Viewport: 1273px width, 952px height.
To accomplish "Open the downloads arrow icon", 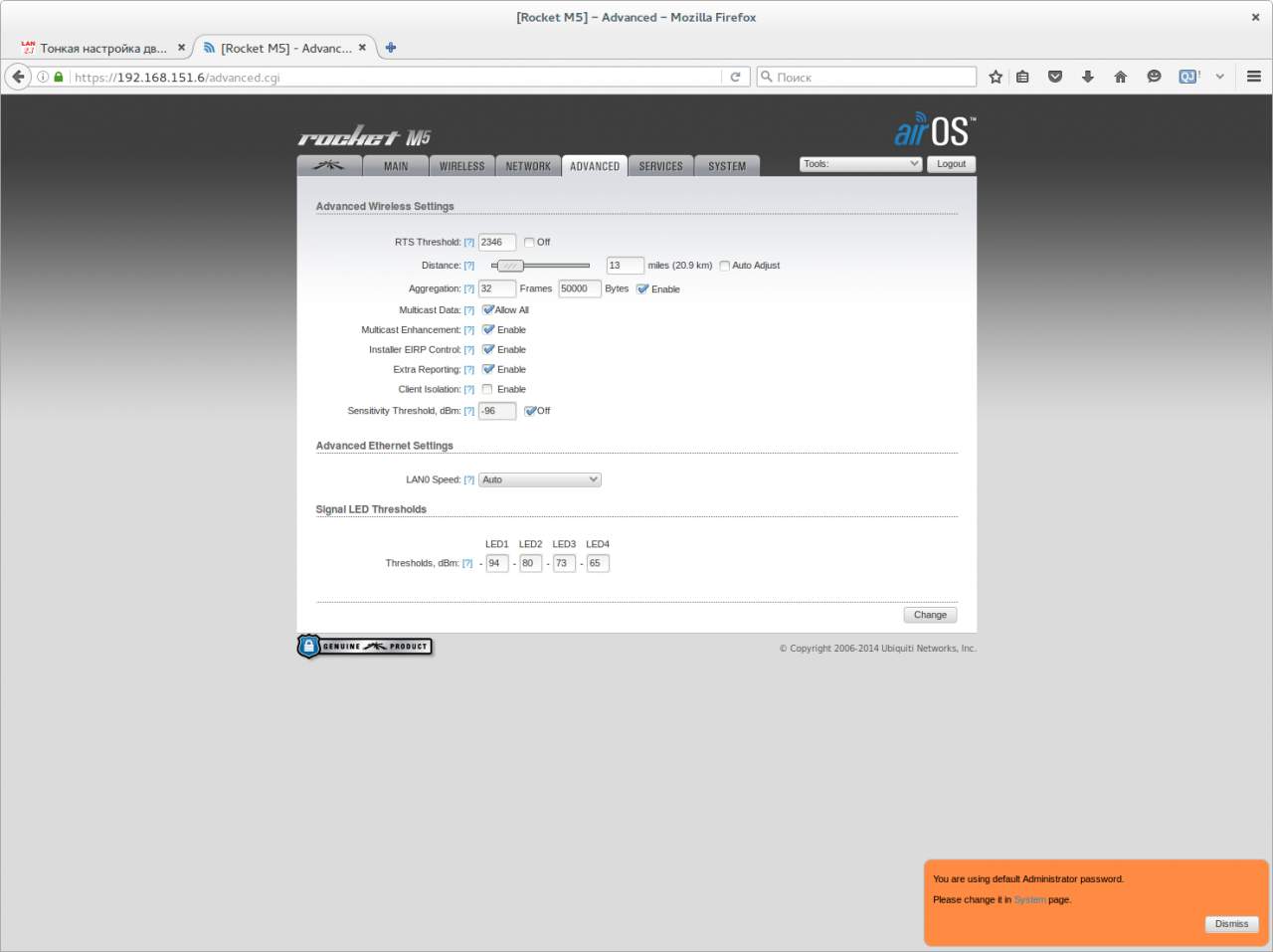I will click(x=1088, y=77).
